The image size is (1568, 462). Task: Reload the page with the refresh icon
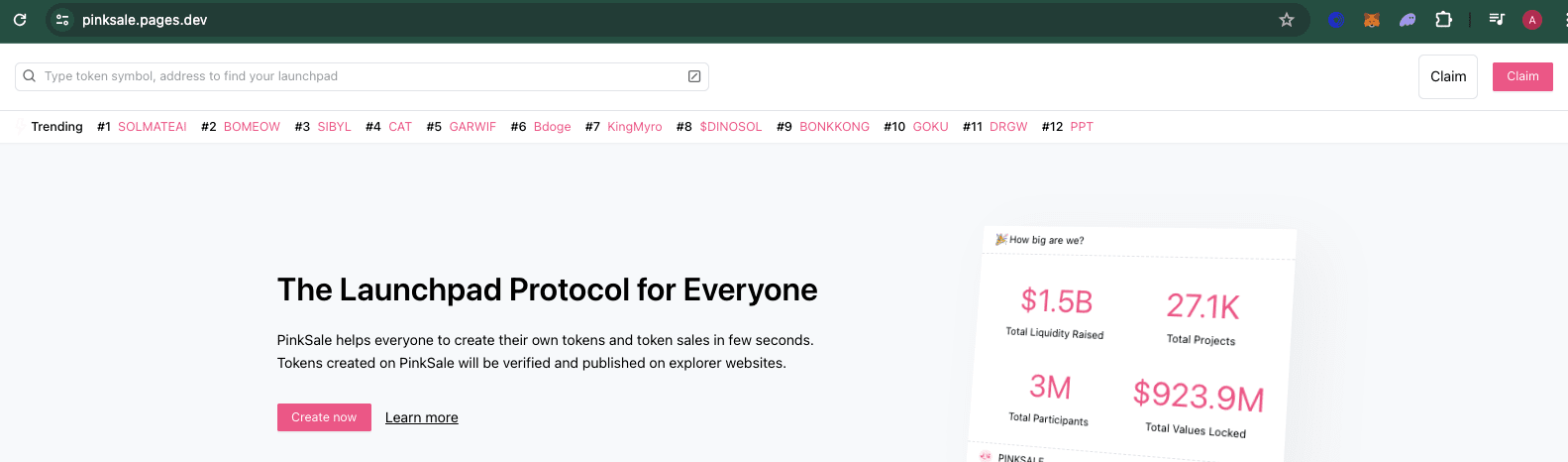click(20, 20)
